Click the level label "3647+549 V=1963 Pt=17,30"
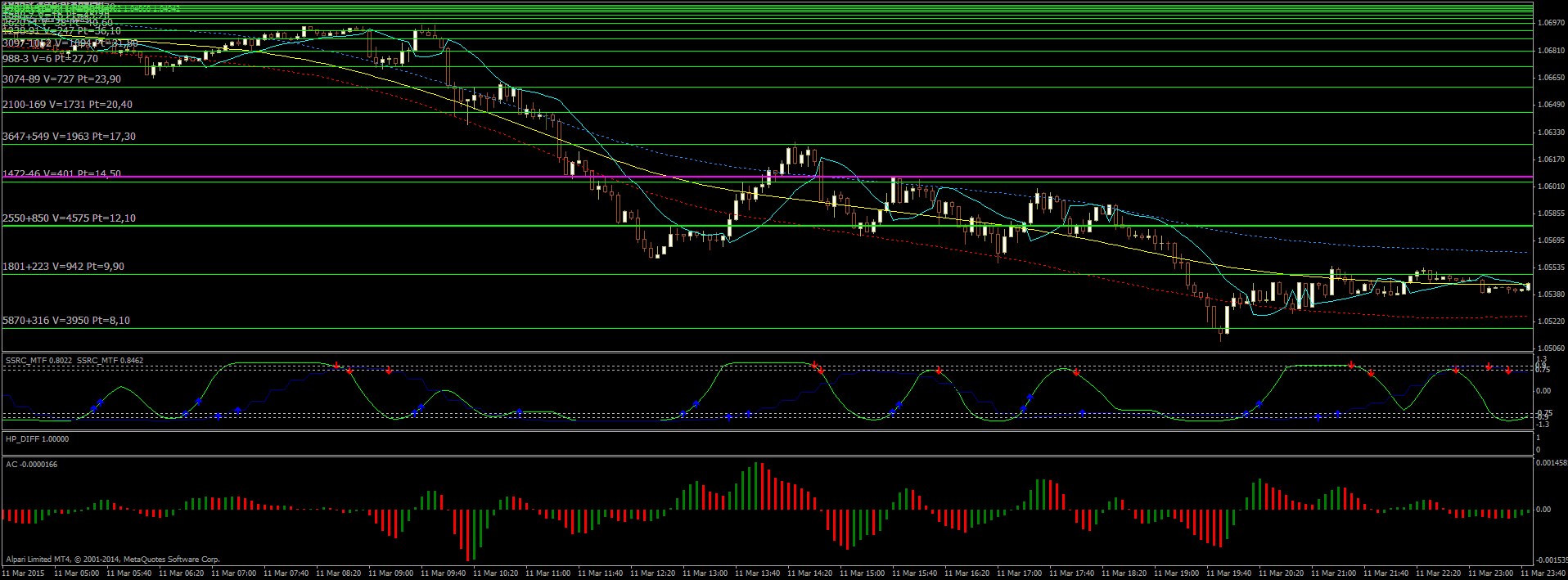Viewport: 1568px width, 580px height. tap(70, 137)
